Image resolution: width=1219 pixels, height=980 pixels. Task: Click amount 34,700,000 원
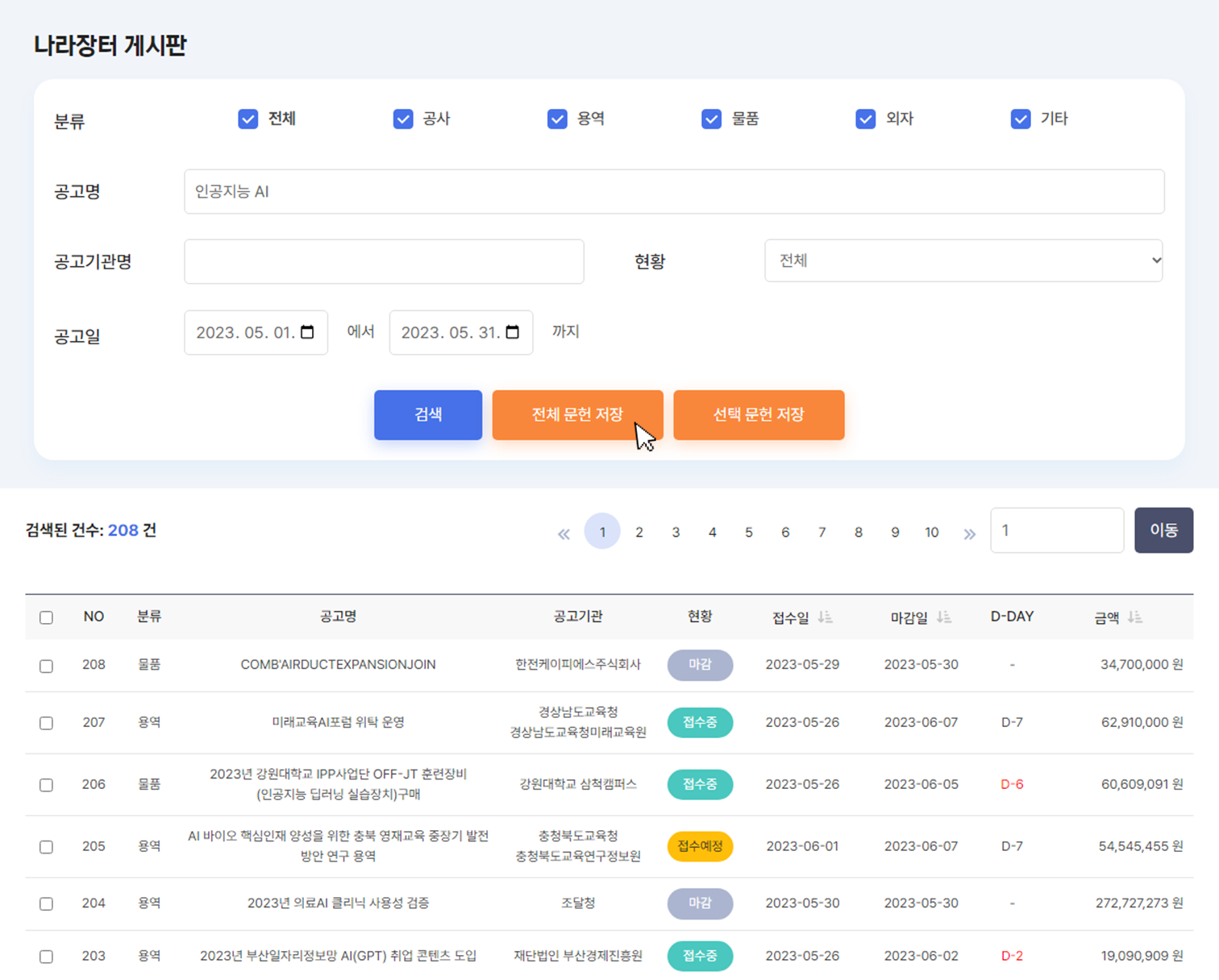(x=1142, y=665)
